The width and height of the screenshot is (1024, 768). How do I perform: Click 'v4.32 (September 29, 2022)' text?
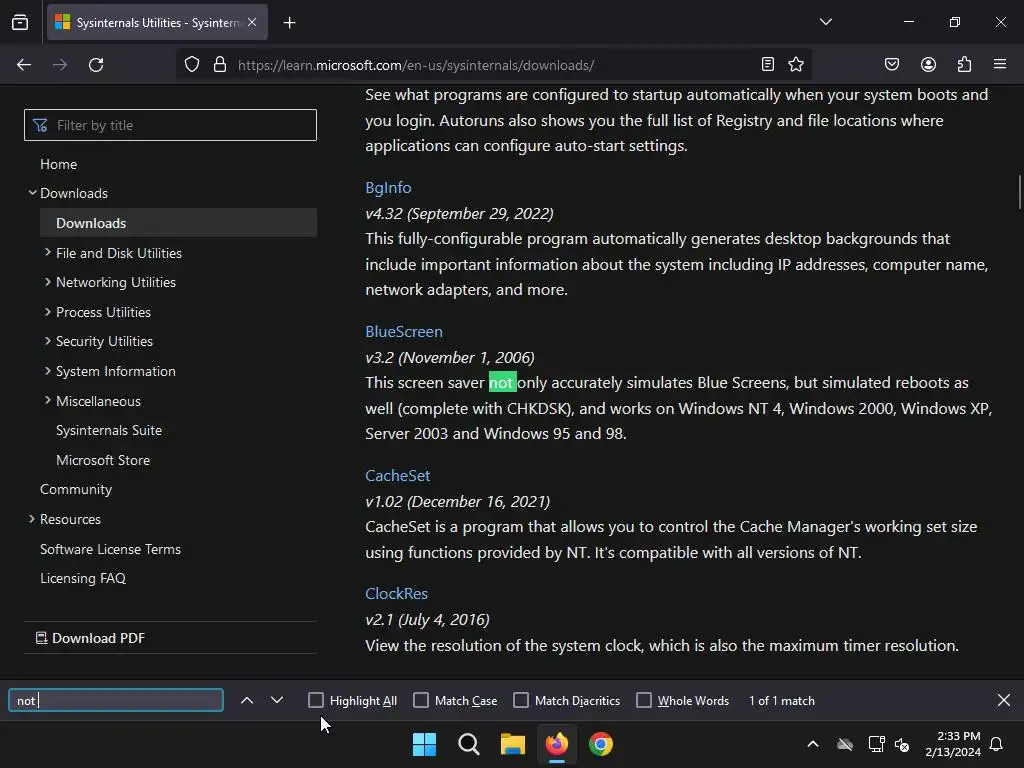point(459,214)
